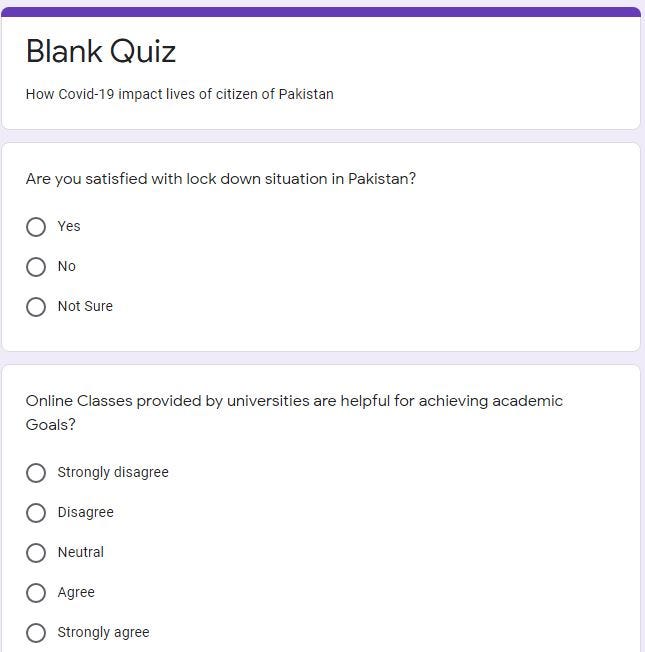Click the Strongly agree label text
645x652 pixels.
point(104,632)
